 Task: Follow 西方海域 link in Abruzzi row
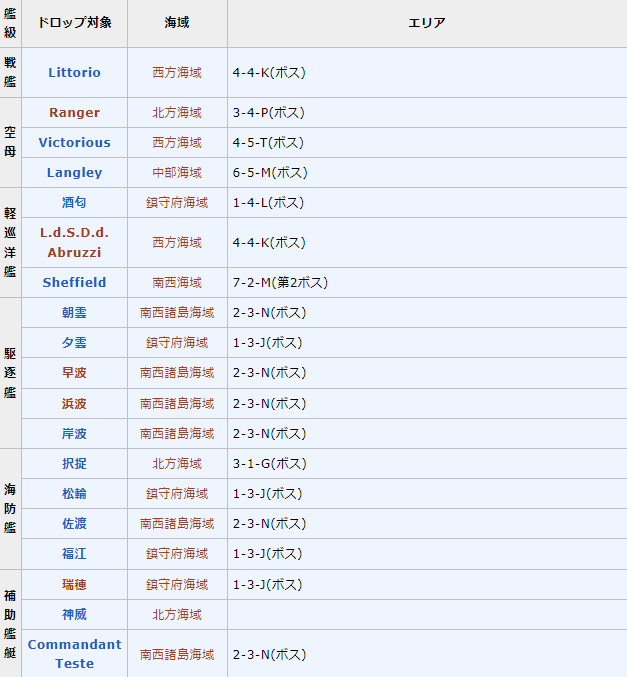[x=177, y=243]
